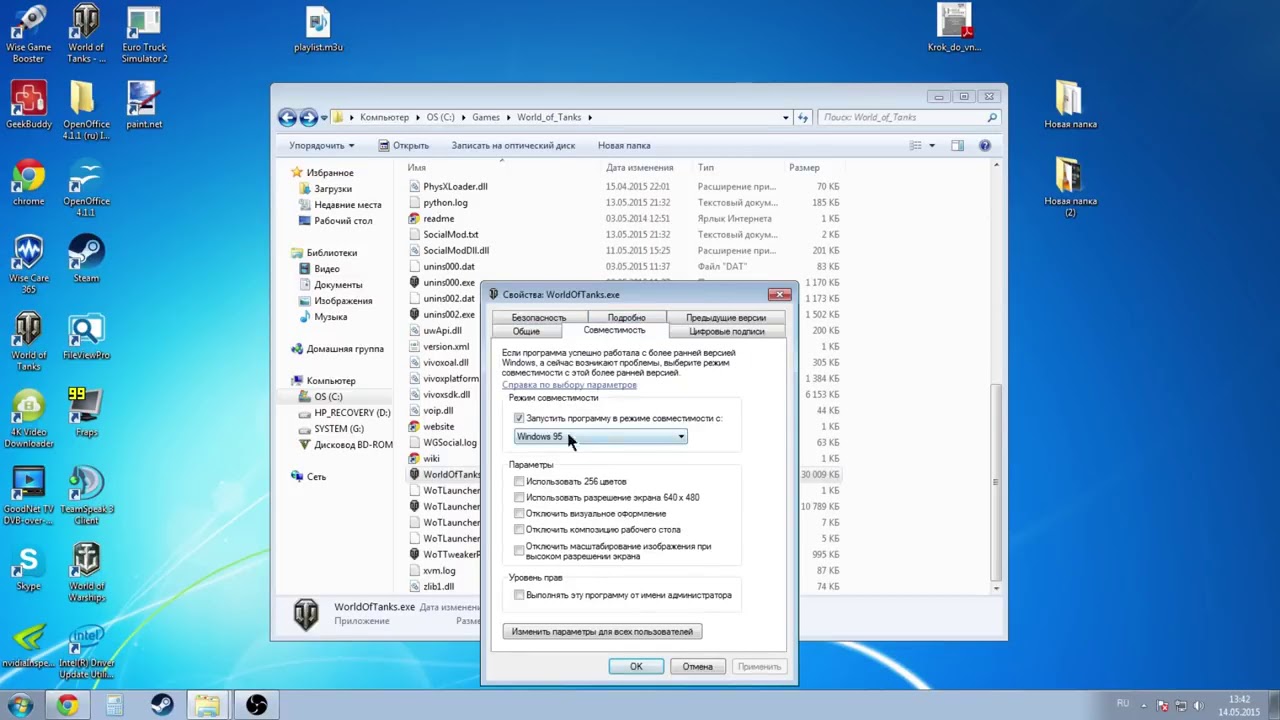Launch Skype from the desktop
Image resolution: width=1280 pixels, height=720 pixels.
coord(28,567)
